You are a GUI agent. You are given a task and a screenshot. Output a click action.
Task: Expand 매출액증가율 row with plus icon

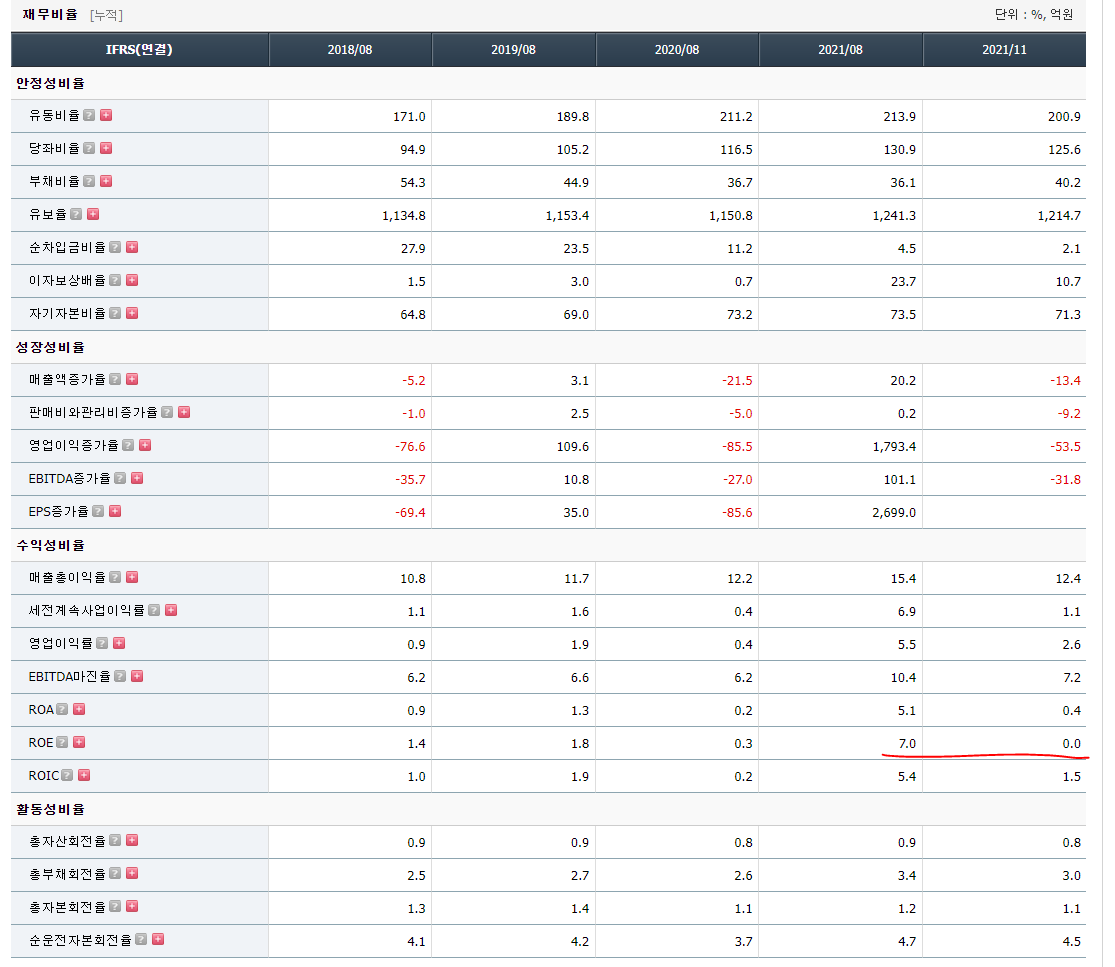click(132, 380)
